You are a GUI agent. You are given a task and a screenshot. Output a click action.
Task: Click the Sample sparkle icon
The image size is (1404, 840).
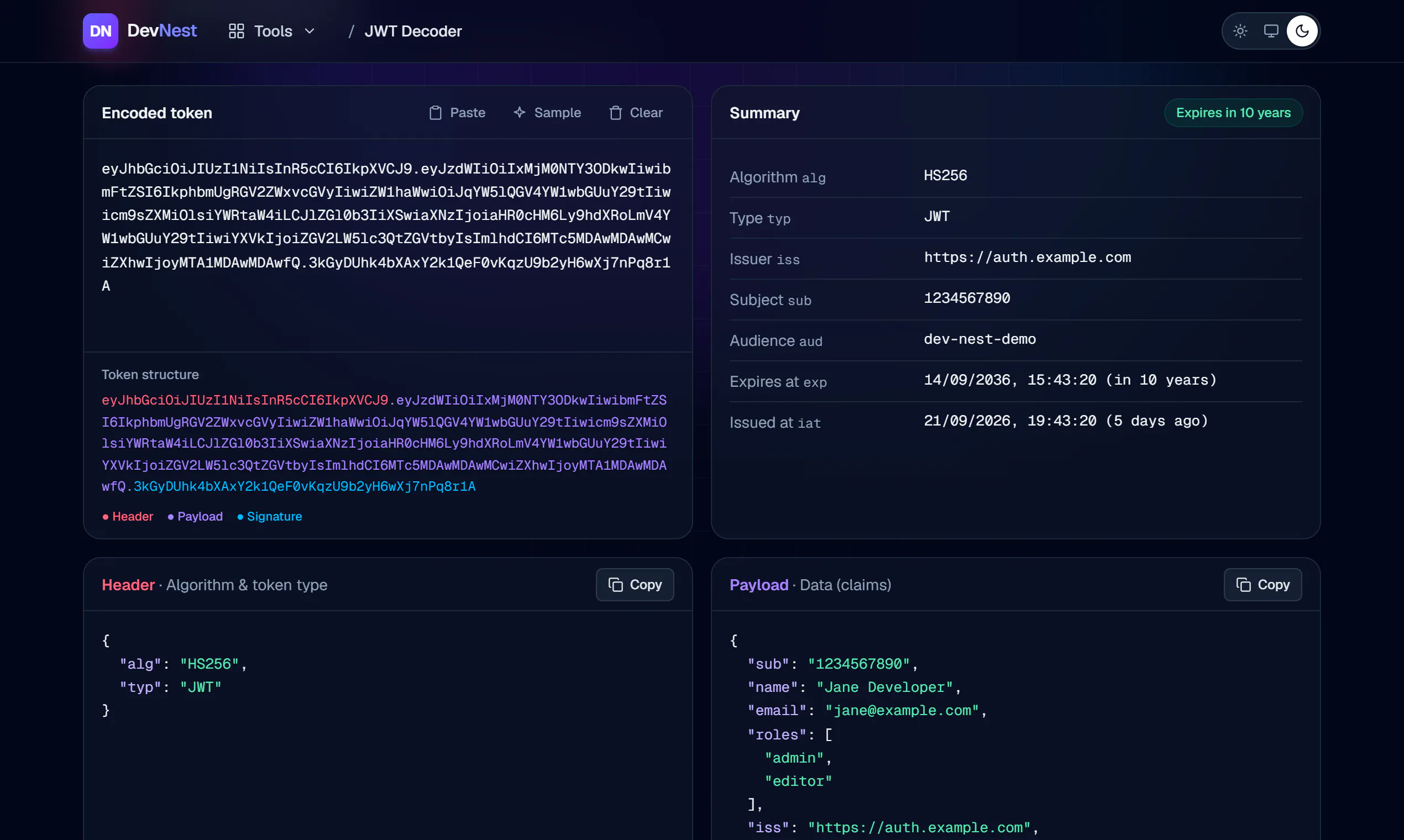519,113
